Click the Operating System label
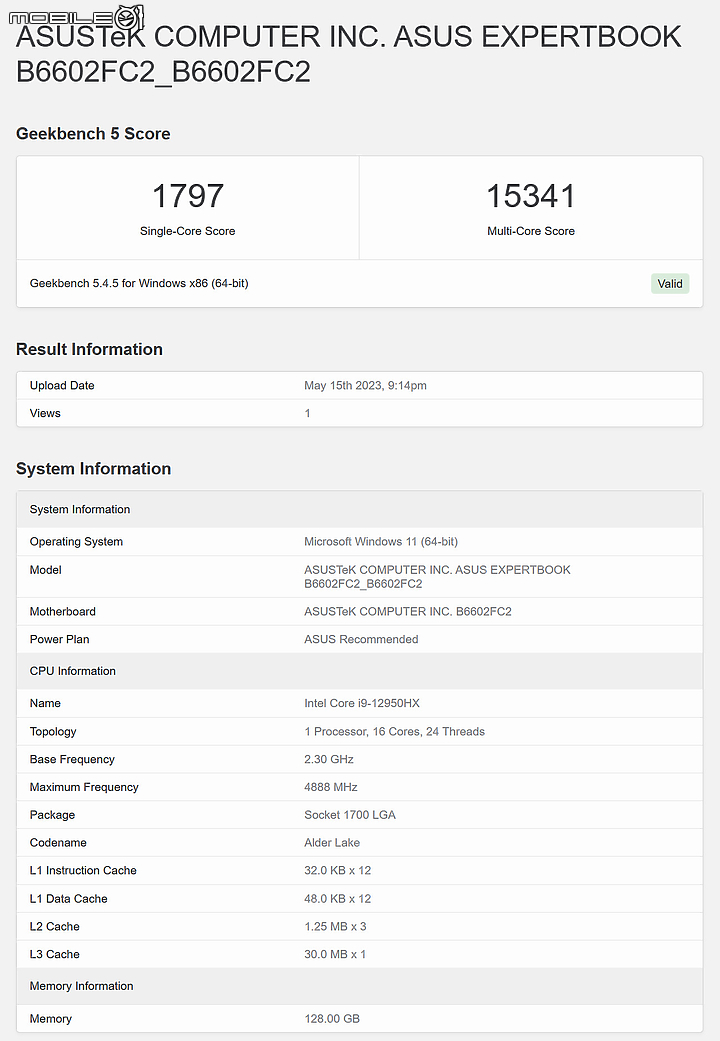 (x=76, y=542)
